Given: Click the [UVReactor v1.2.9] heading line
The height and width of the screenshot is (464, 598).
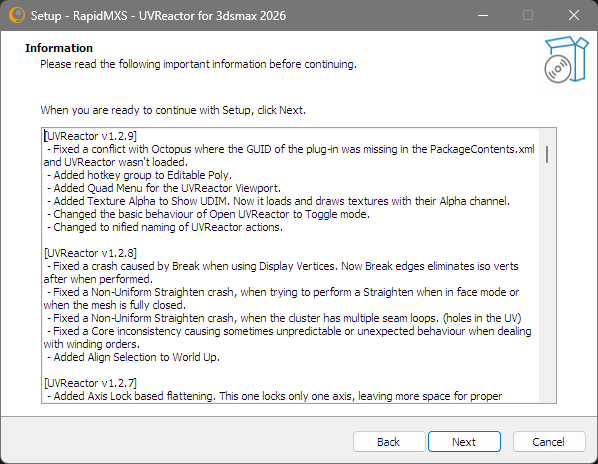Looking at the screenshot, I should (90, 136).
